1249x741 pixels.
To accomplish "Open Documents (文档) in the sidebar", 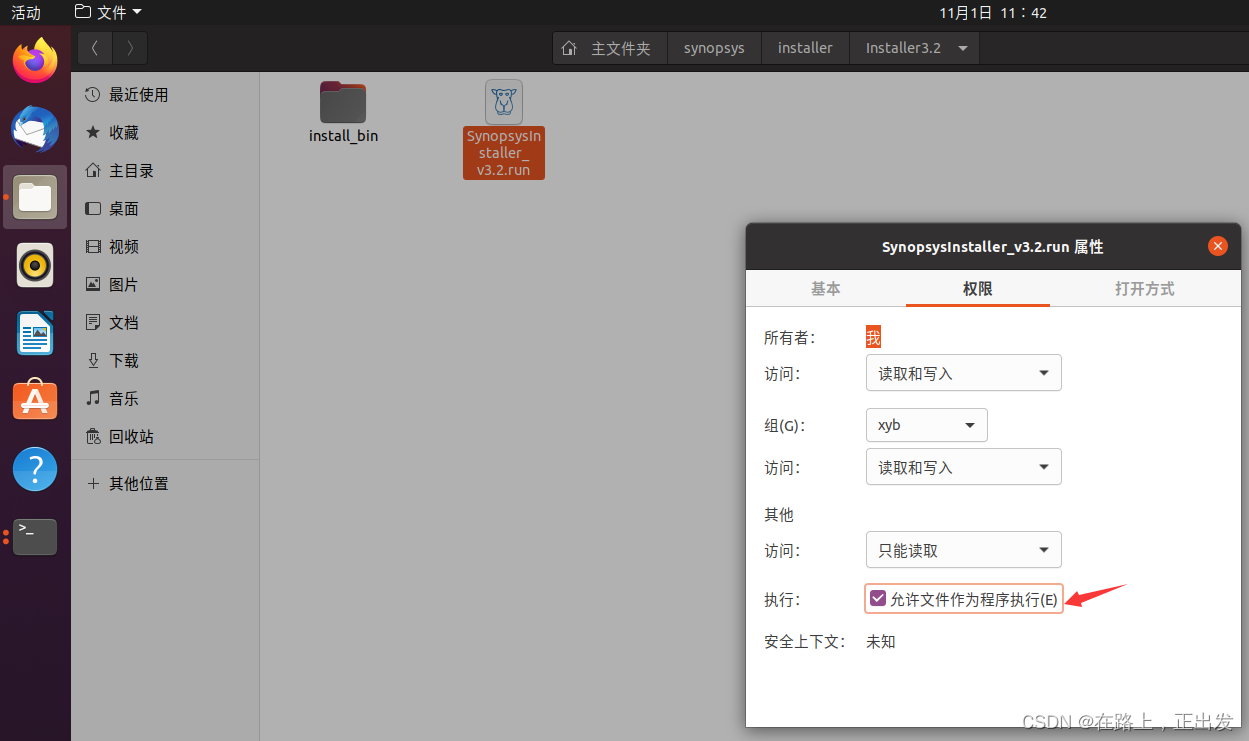I will click(165, 323).
